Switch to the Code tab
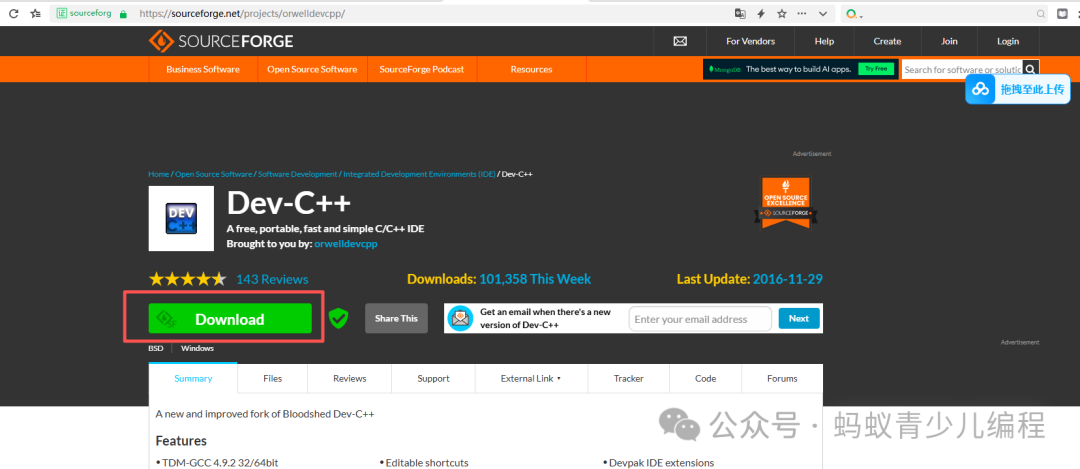1080x469 pixels. click(705, 378)
